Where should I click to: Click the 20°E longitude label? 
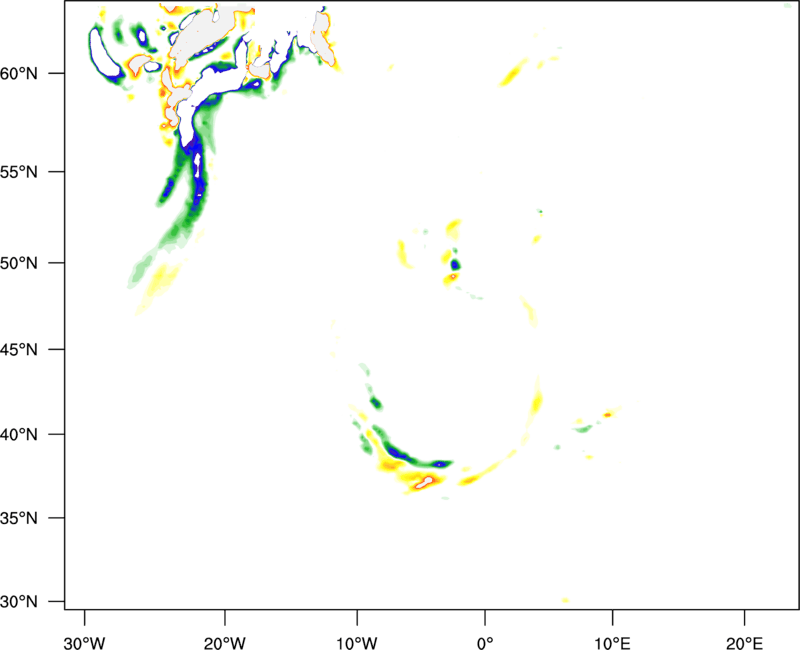click(x=745, y=643)
